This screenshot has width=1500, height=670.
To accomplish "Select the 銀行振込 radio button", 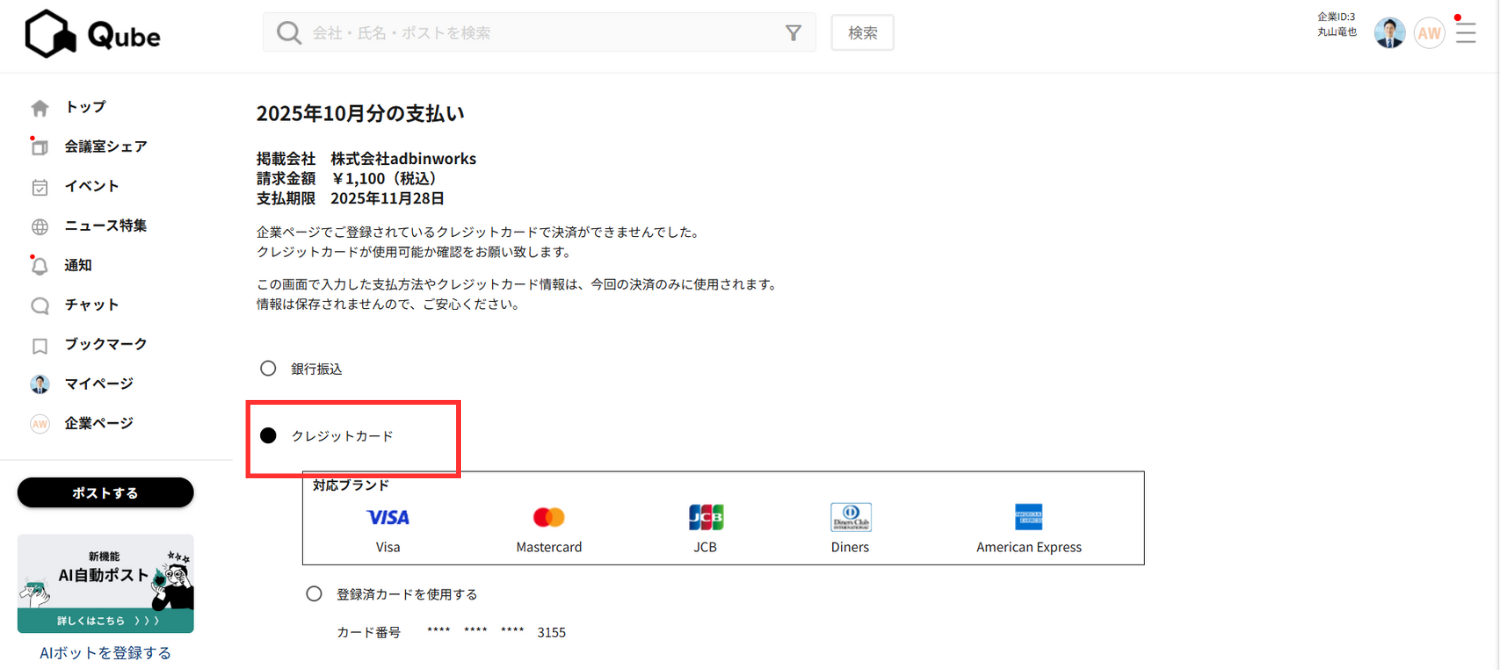I will [268, 368].
